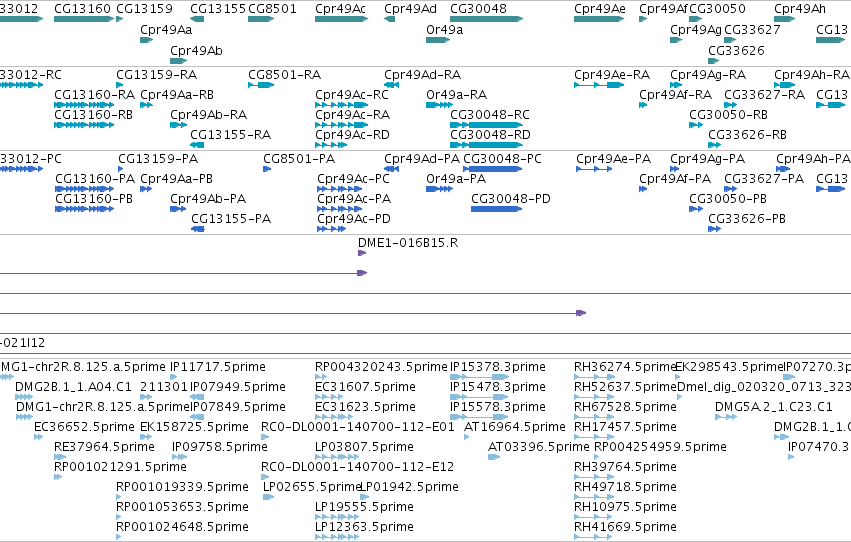
Task: Click the Cpr49Ae-RA transcript label
Action: (612, 74)
